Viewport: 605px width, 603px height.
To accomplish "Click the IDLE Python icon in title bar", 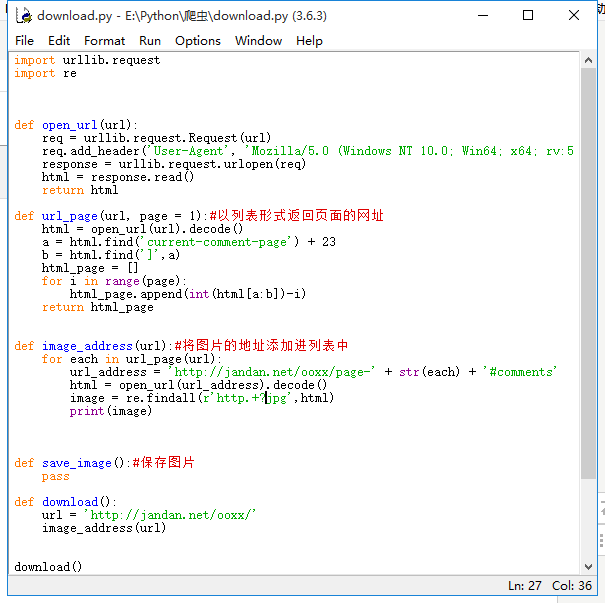I will pyautogui.click(x=22, y=15).
